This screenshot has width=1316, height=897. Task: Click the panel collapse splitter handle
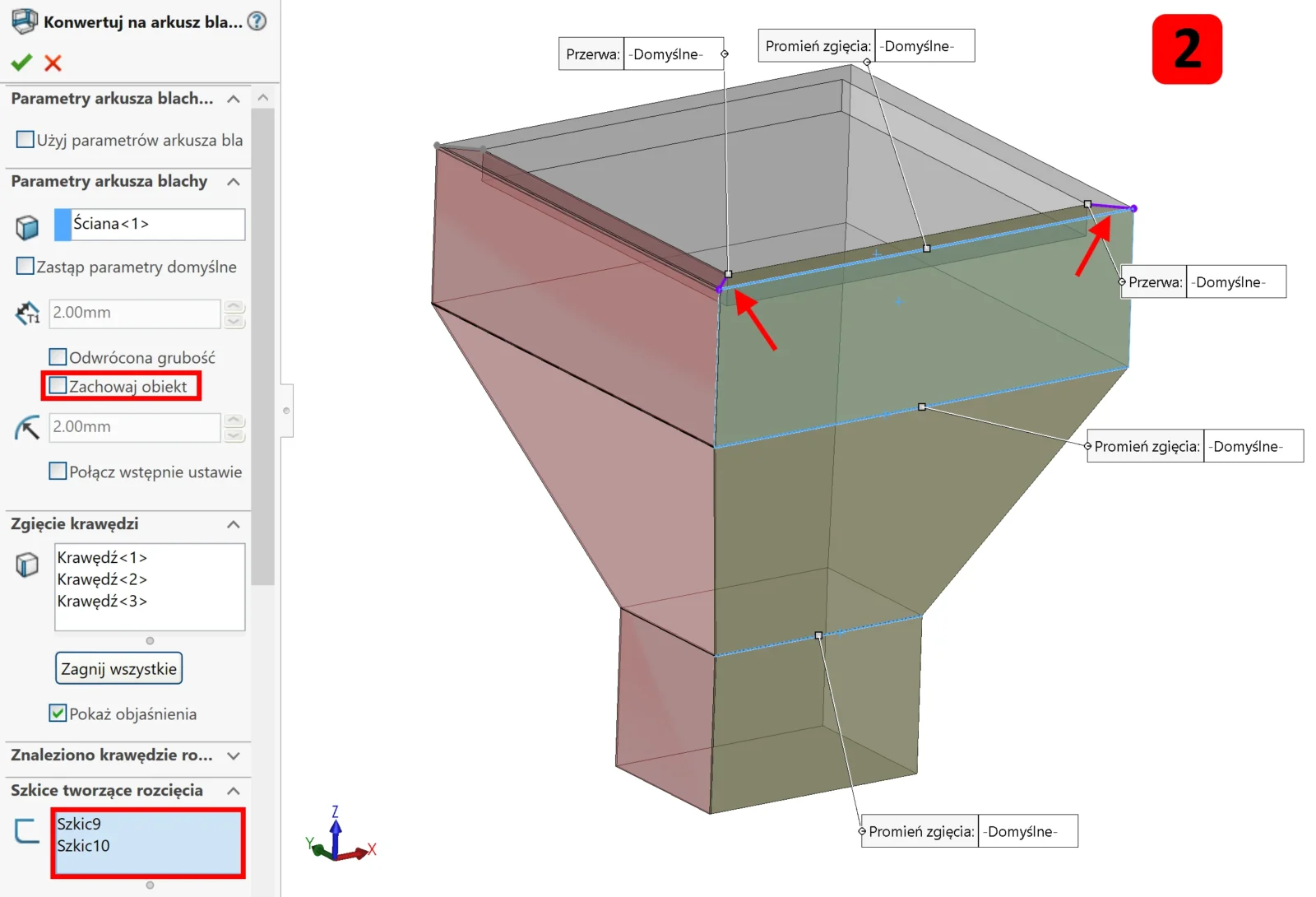pos(286,411)
